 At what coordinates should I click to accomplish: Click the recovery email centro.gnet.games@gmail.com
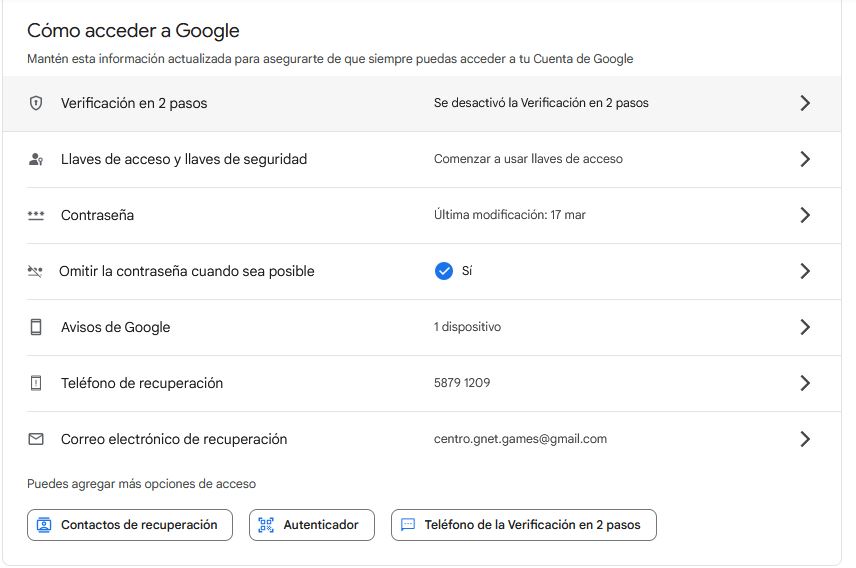[x=520, y=439]
